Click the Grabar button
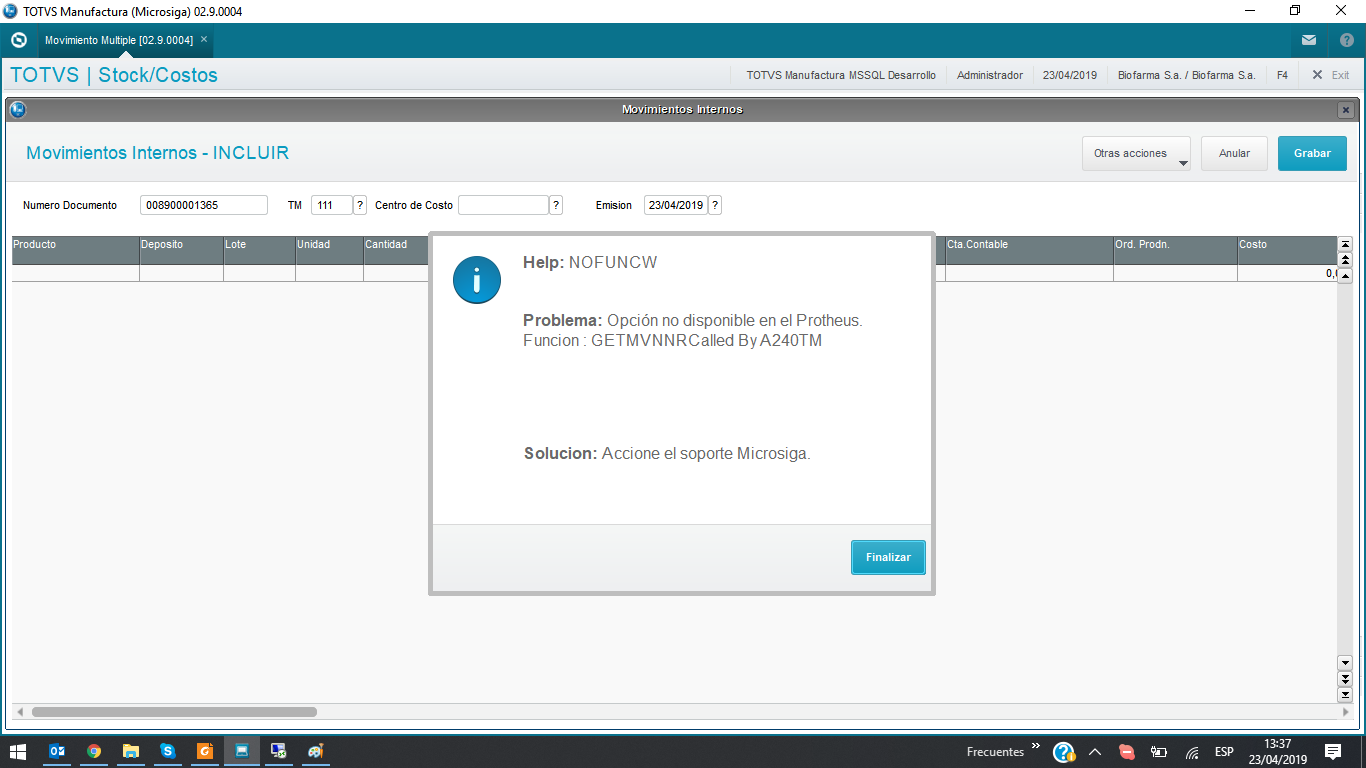This screenshot has height=768, width=1366. pyautogui.click(x=1312, y=154)
